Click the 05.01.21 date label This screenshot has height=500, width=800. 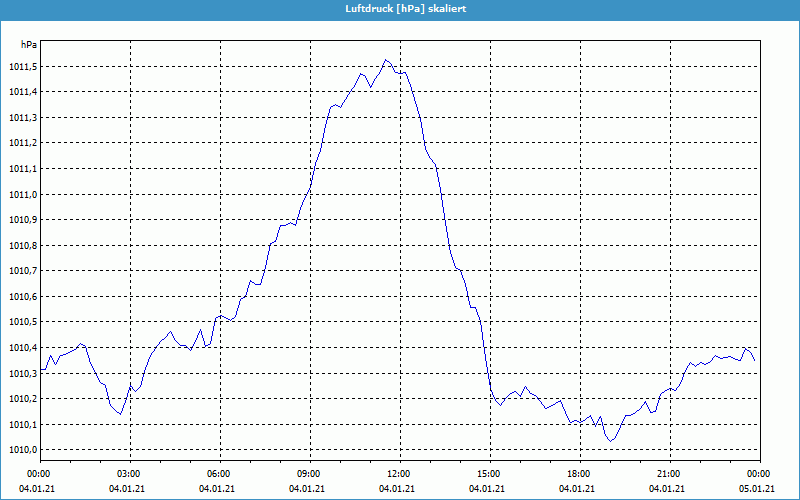(758, 489)
